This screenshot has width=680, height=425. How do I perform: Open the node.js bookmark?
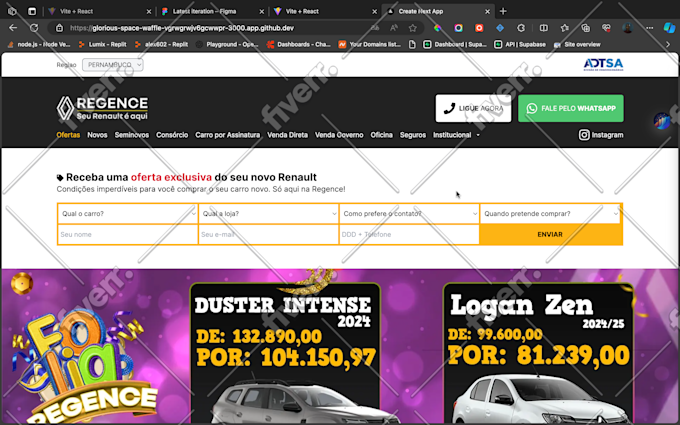point(39,44)
